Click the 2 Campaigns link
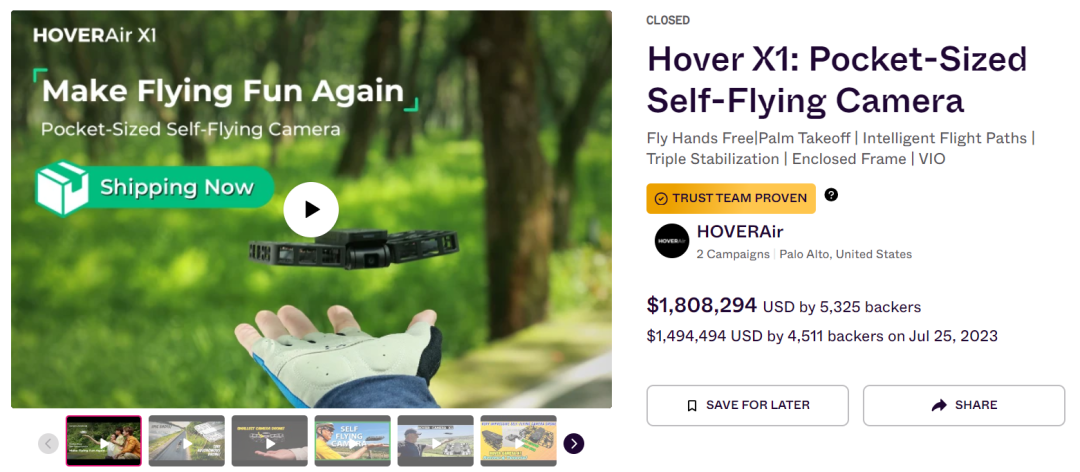 [733, 254]
